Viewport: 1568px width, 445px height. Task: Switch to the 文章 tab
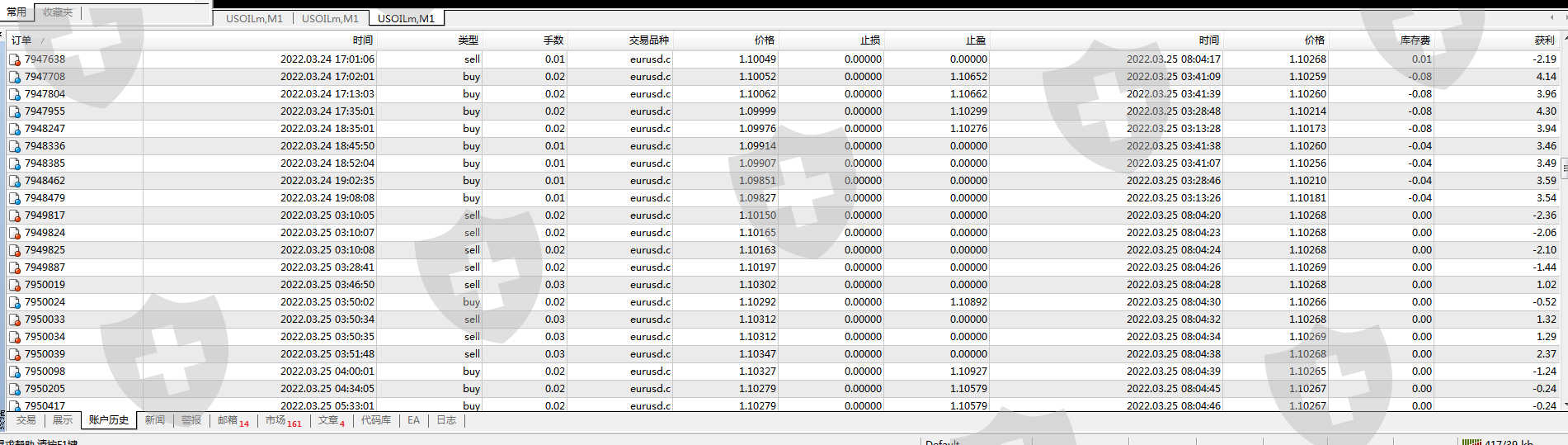click(332, 421)
